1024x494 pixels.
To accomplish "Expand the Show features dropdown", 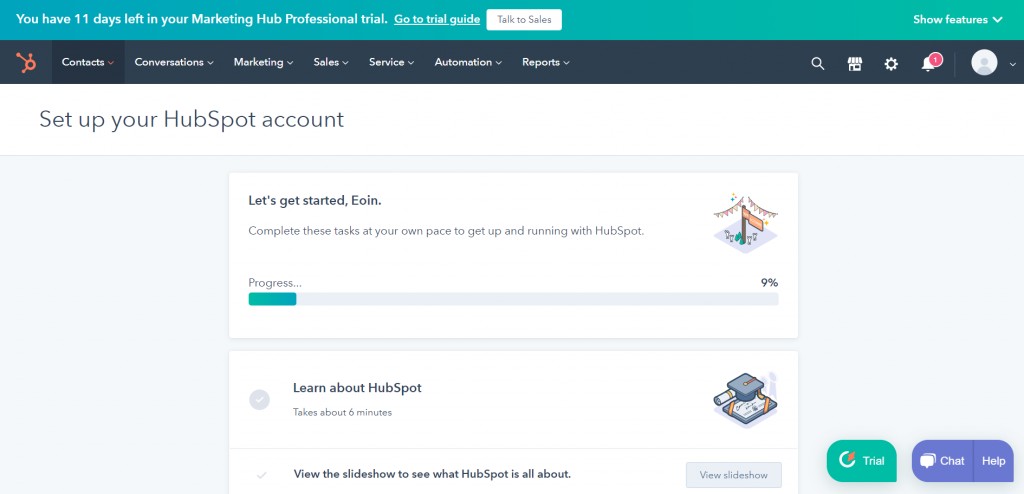I will point(957,20).
